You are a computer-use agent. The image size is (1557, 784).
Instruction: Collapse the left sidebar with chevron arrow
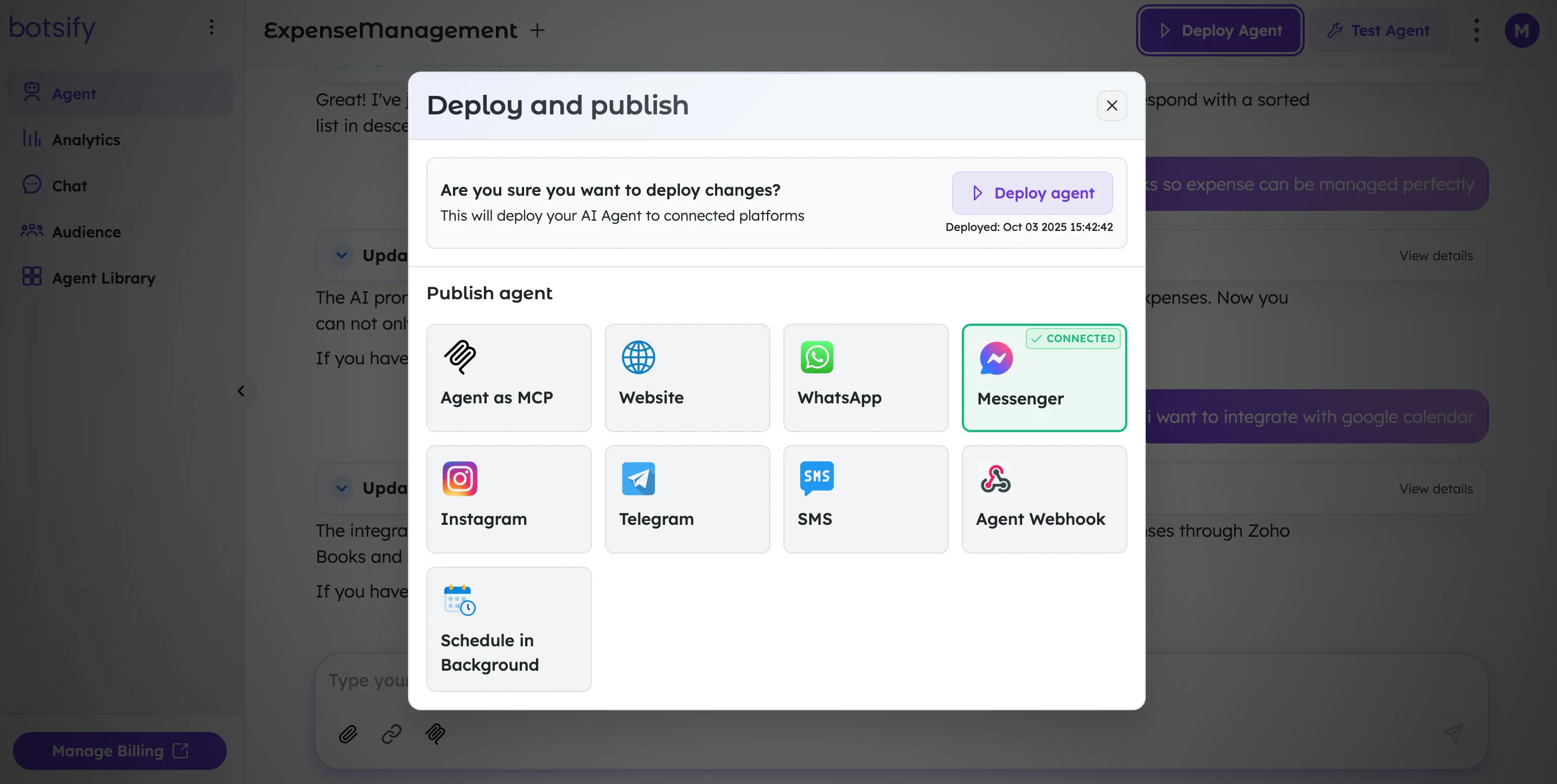241,391
